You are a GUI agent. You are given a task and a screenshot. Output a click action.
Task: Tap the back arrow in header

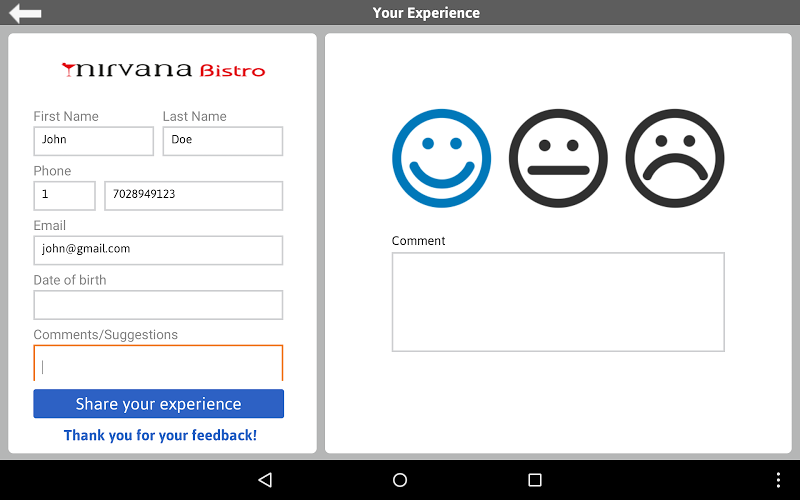click(25, 13)
